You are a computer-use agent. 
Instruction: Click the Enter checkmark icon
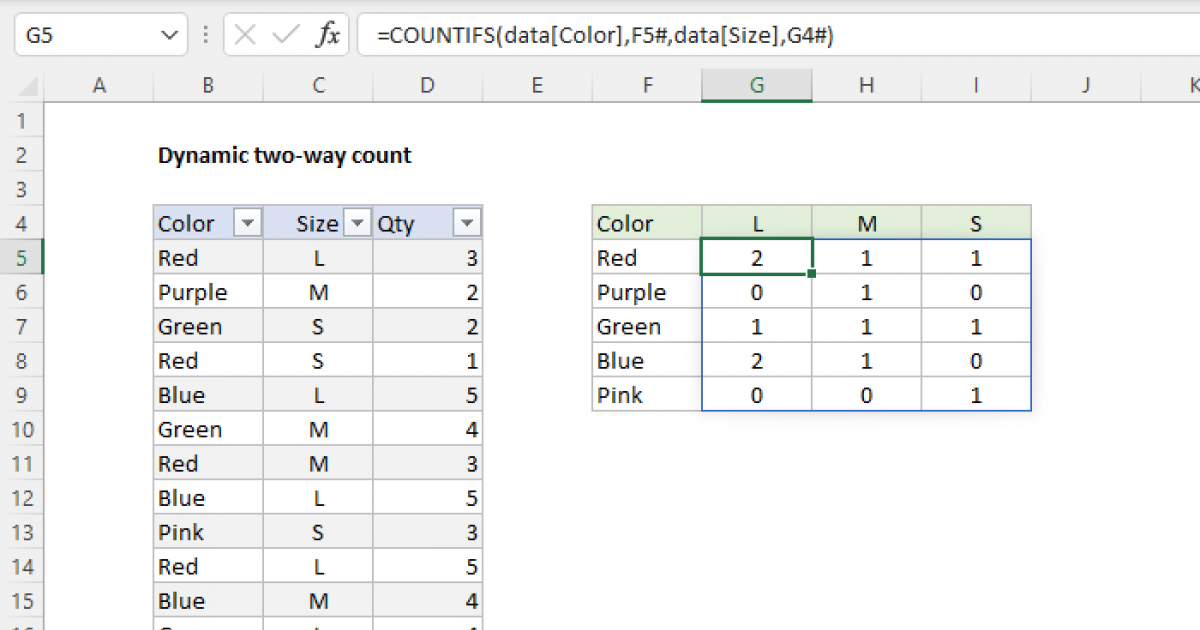(x=283, y=34)
